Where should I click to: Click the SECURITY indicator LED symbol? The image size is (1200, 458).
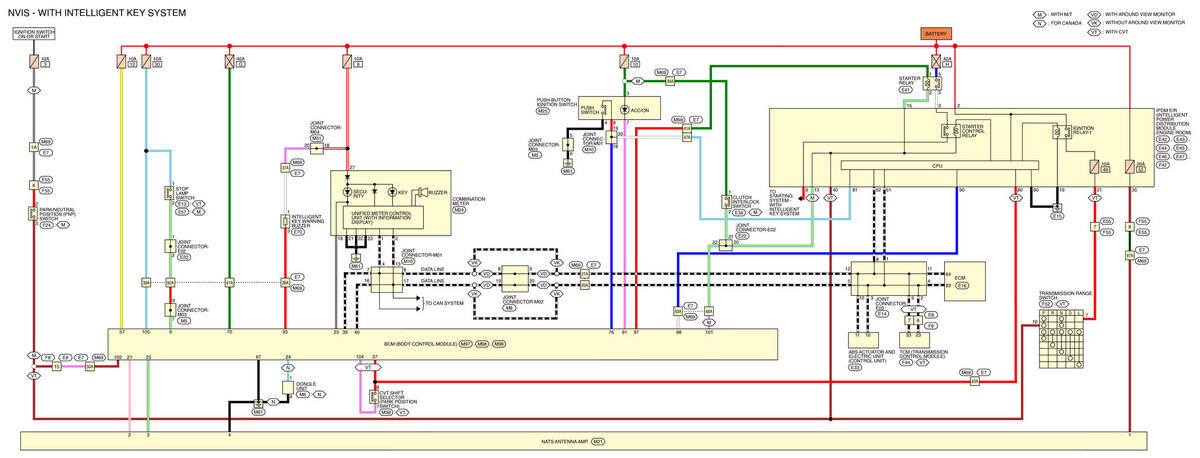coord(346,191)
